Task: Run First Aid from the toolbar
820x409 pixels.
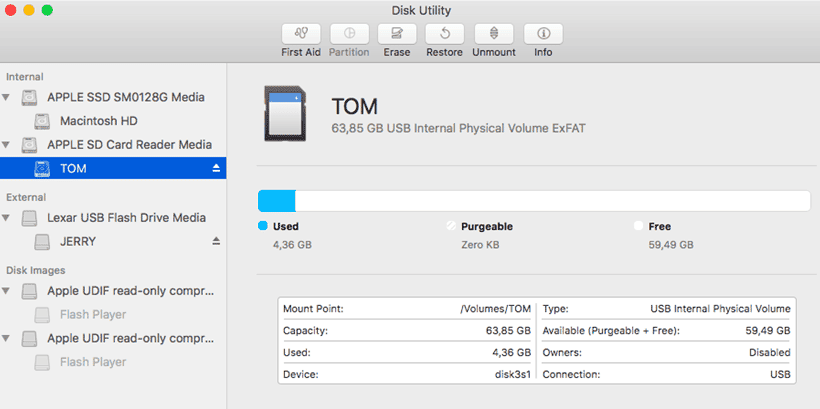Action: tap(301, 34)
